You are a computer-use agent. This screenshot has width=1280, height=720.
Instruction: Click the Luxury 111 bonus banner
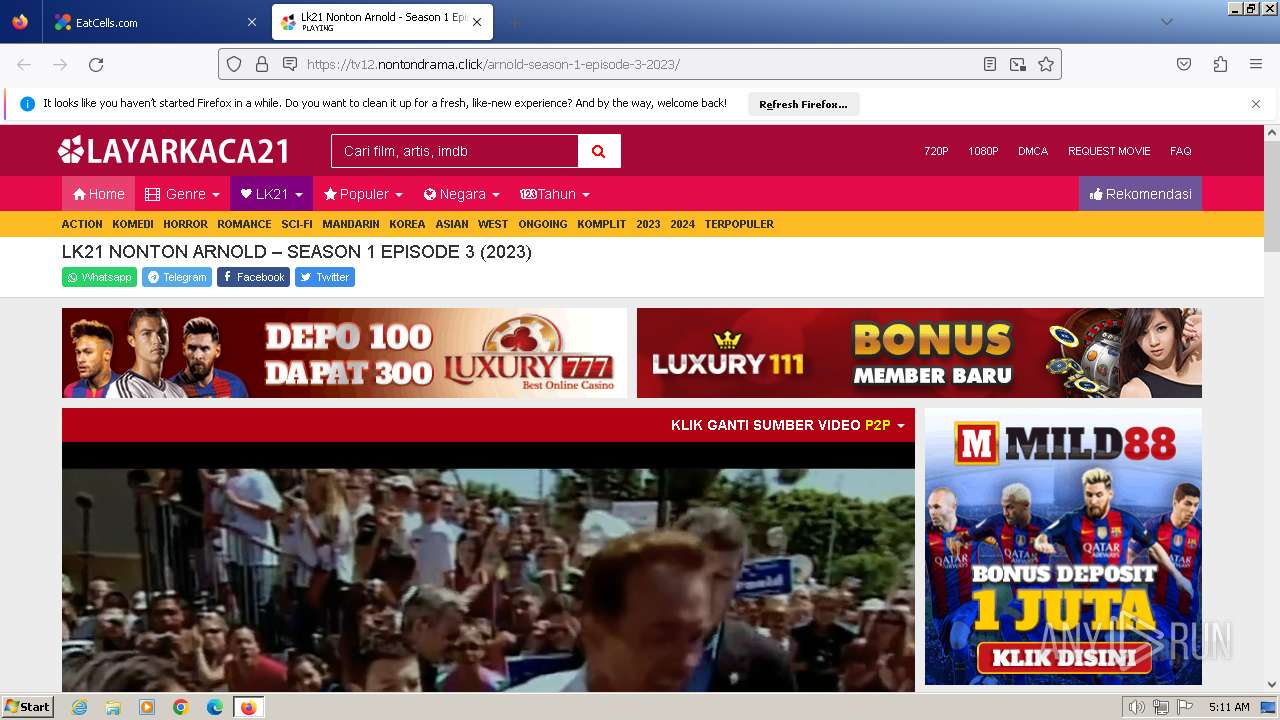[x=919, y=353]
